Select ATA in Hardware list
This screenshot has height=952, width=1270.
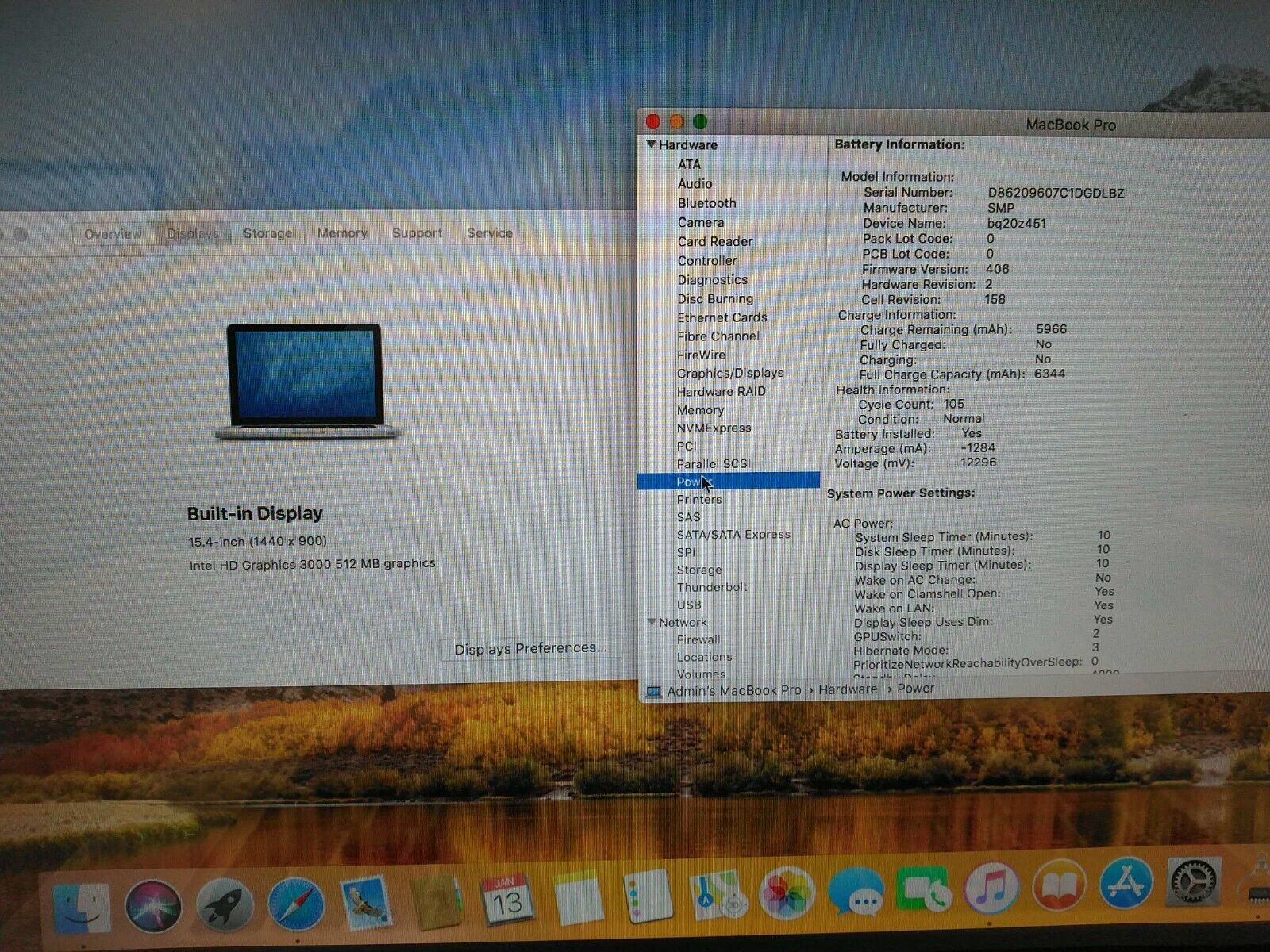[689, 164]
